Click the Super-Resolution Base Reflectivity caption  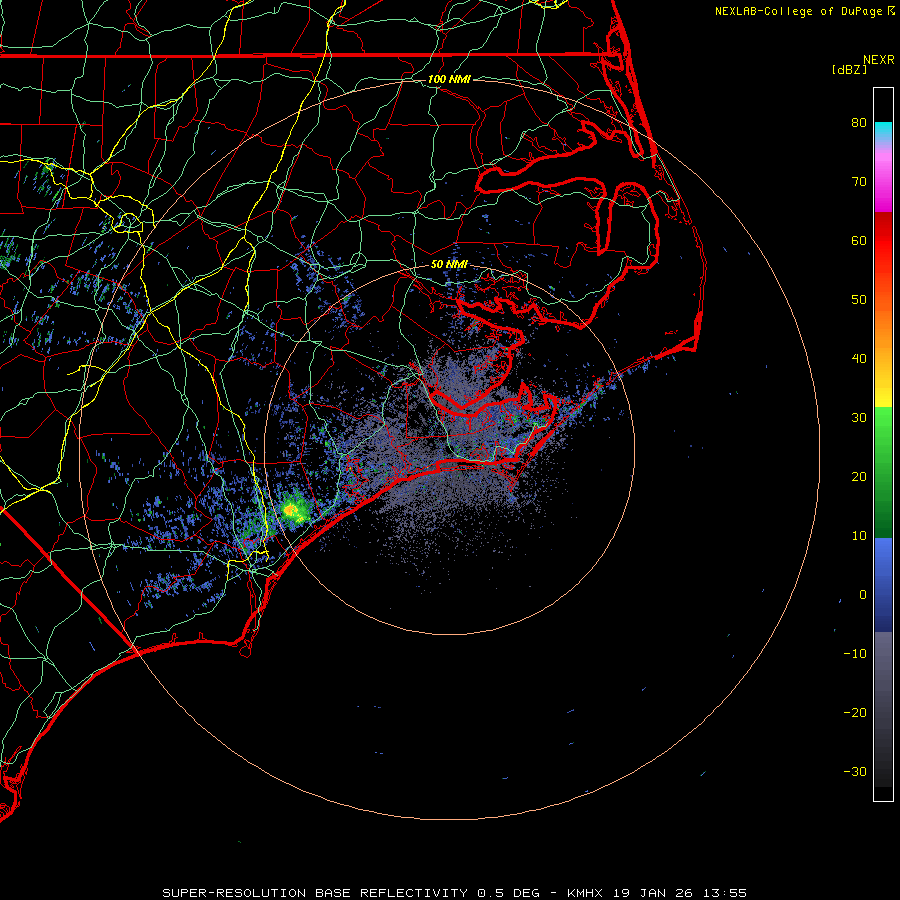(x=455, y=893)
